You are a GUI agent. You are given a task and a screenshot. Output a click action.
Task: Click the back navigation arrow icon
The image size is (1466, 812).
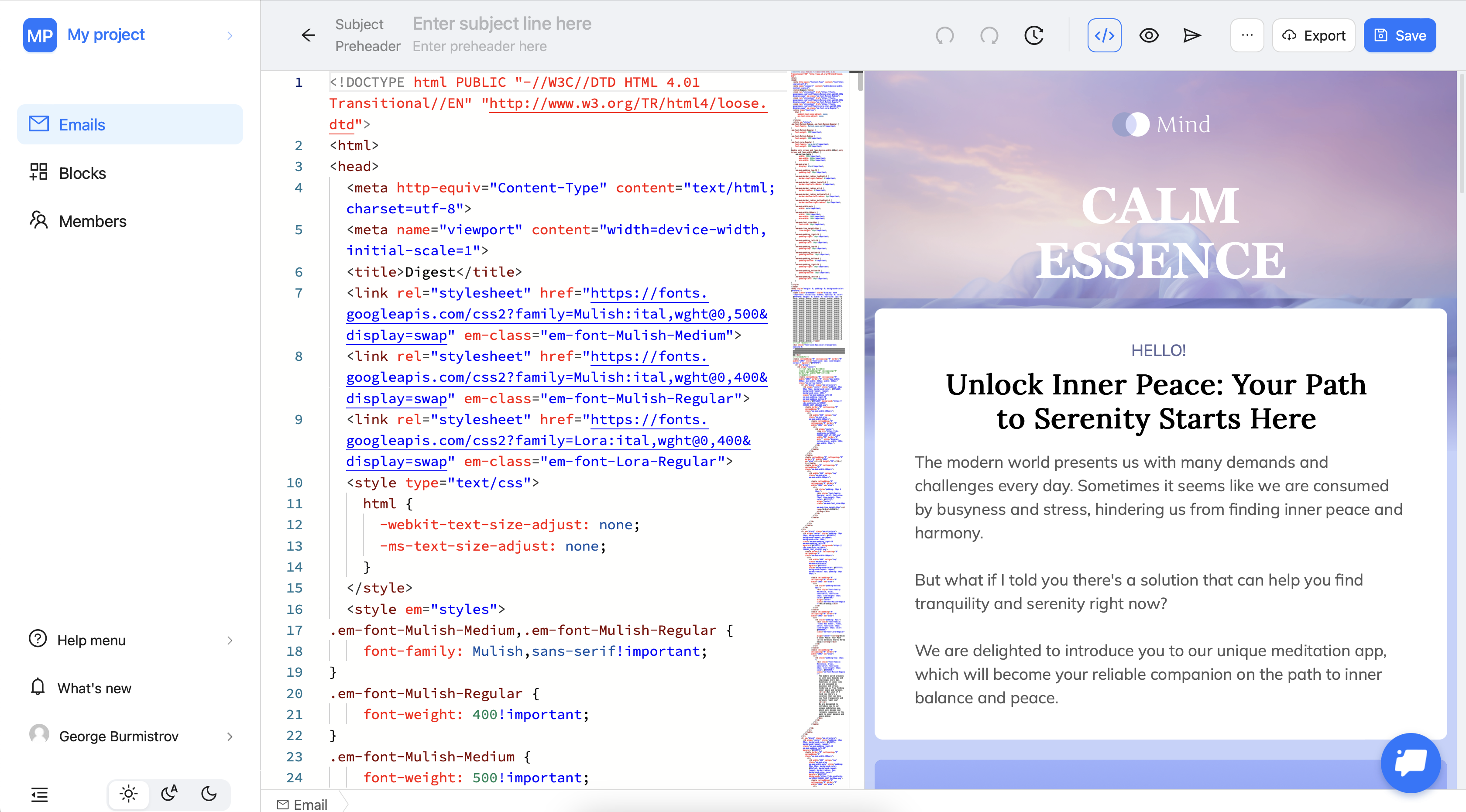(x=309, y=35)
